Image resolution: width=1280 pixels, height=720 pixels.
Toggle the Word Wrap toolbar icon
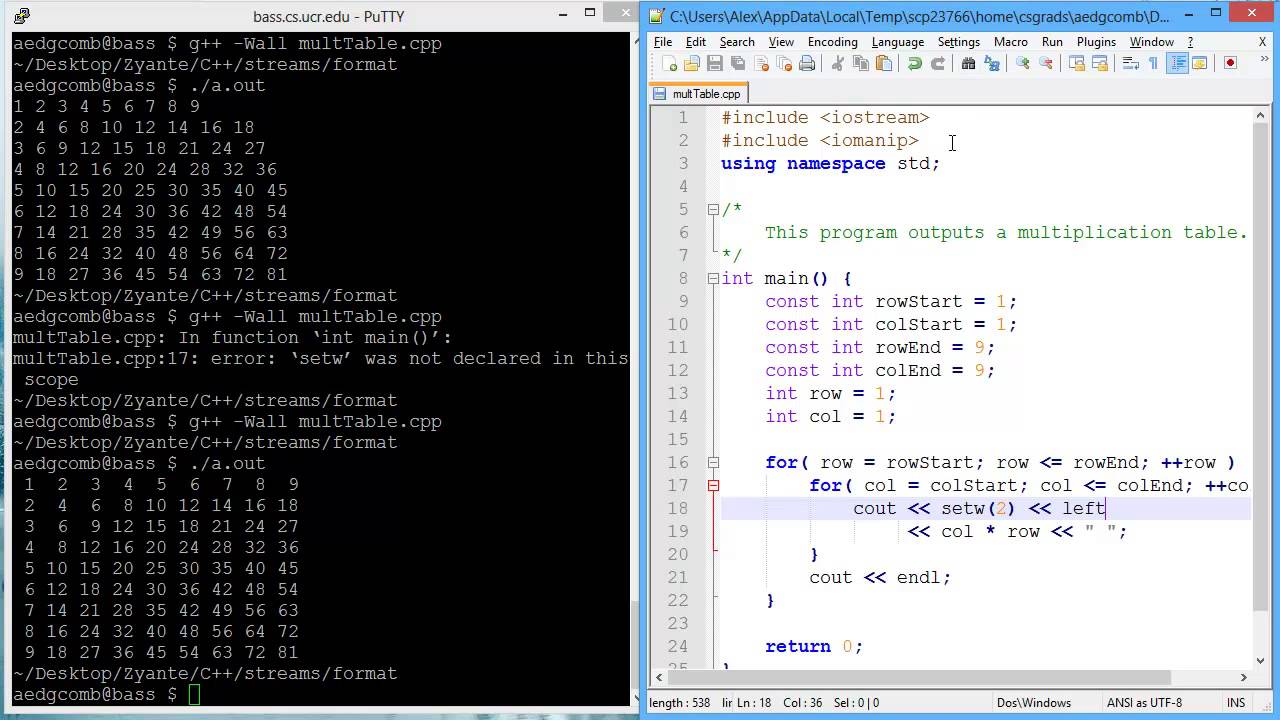click(1130, 63)
